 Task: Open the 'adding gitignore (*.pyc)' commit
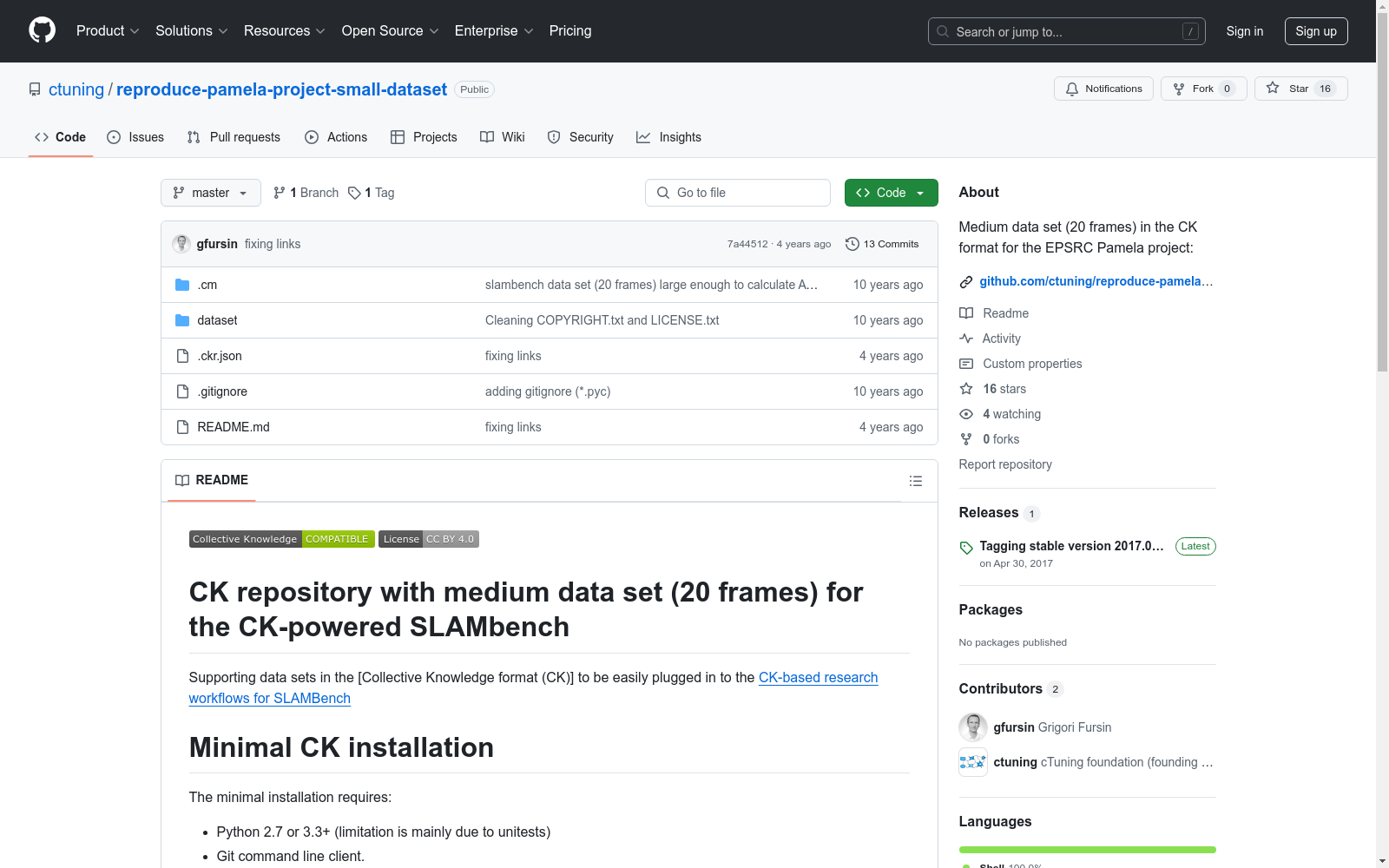(x=548, y=391)
